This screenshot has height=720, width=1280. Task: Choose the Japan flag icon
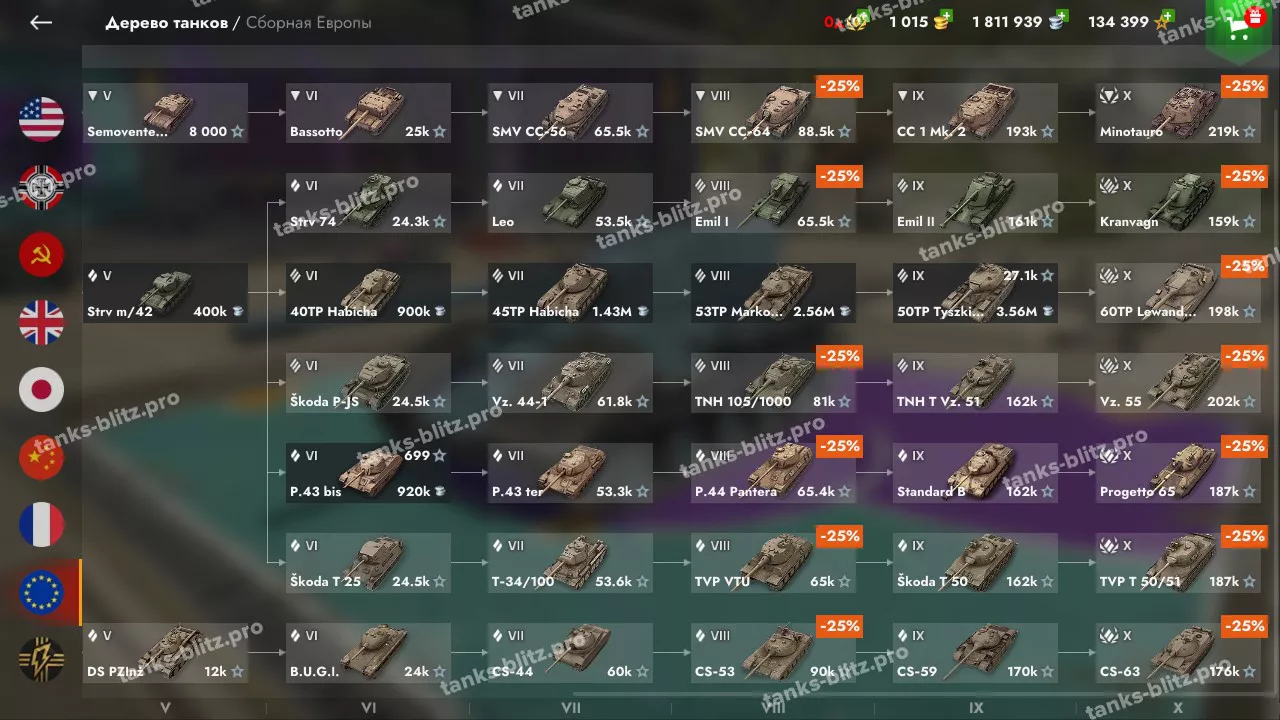click(x=41, y=389)
